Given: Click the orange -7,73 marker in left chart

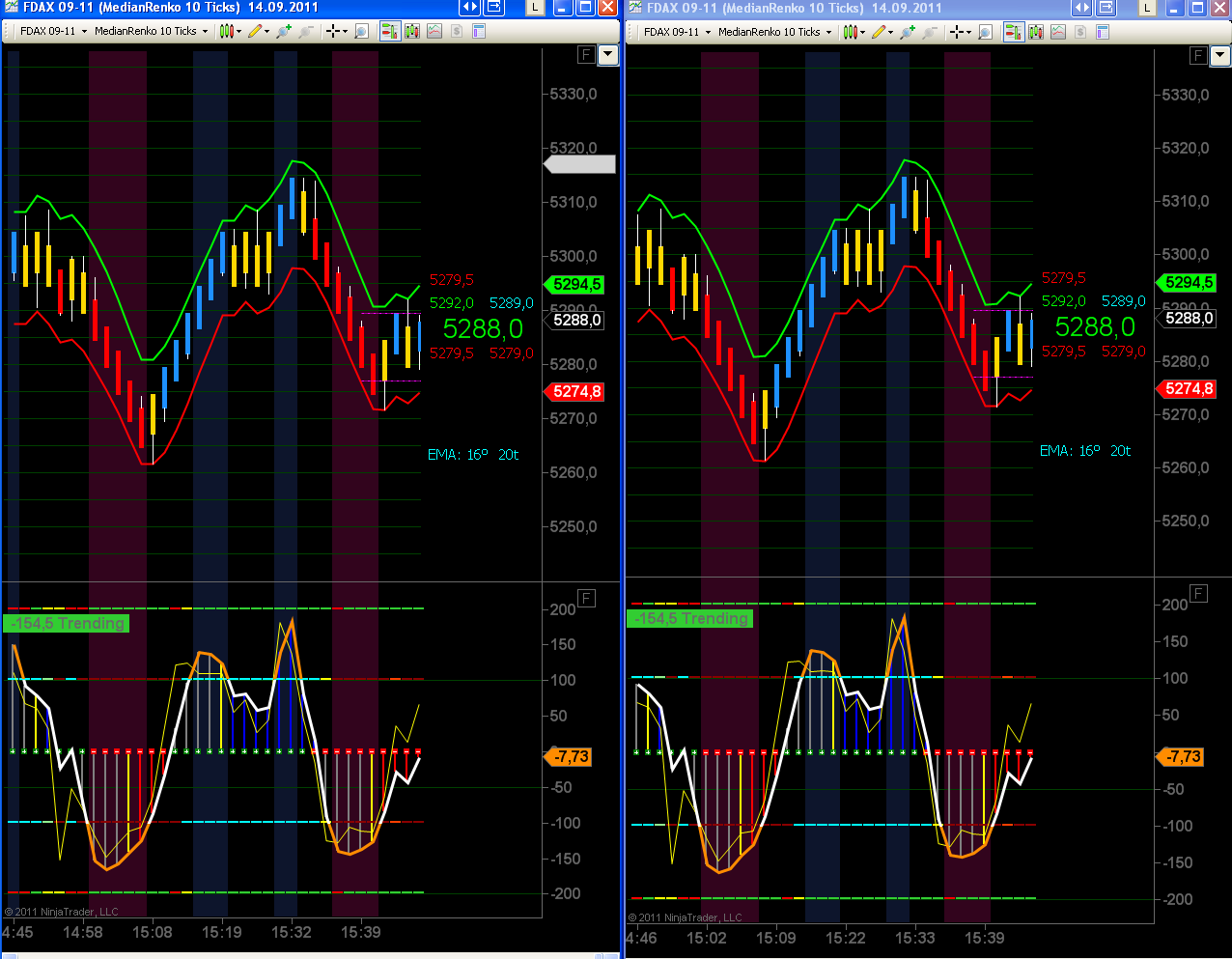Looking at the screenshot, I should coord(569,757).
